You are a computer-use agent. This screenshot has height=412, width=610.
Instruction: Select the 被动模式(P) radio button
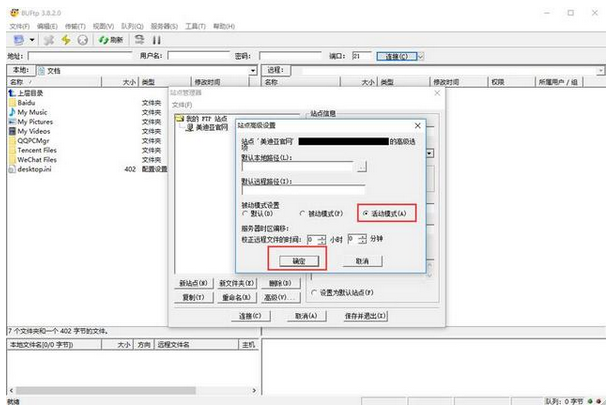302,213
